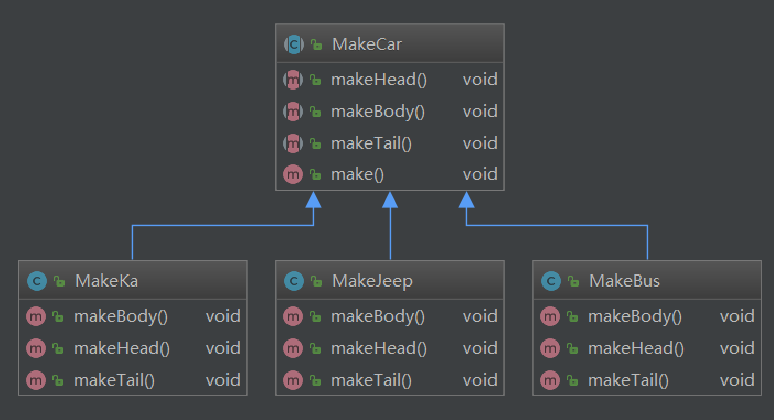Viewport: 774px width, 420px height.
Task: Click the MakeBus class icon
Action: click(550, 281)
